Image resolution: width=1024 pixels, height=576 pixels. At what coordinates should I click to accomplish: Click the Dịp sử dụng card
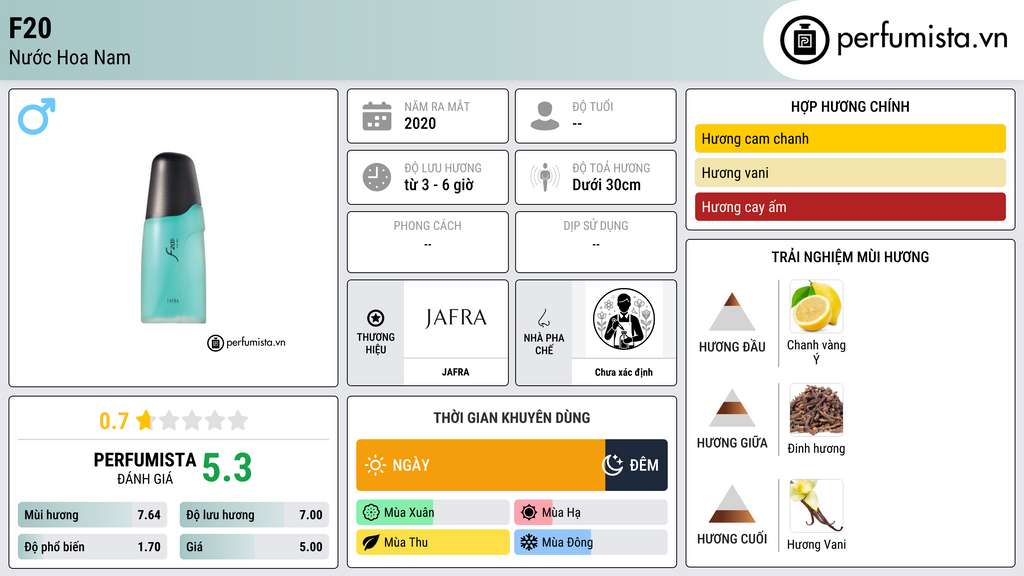click(596, 242)
